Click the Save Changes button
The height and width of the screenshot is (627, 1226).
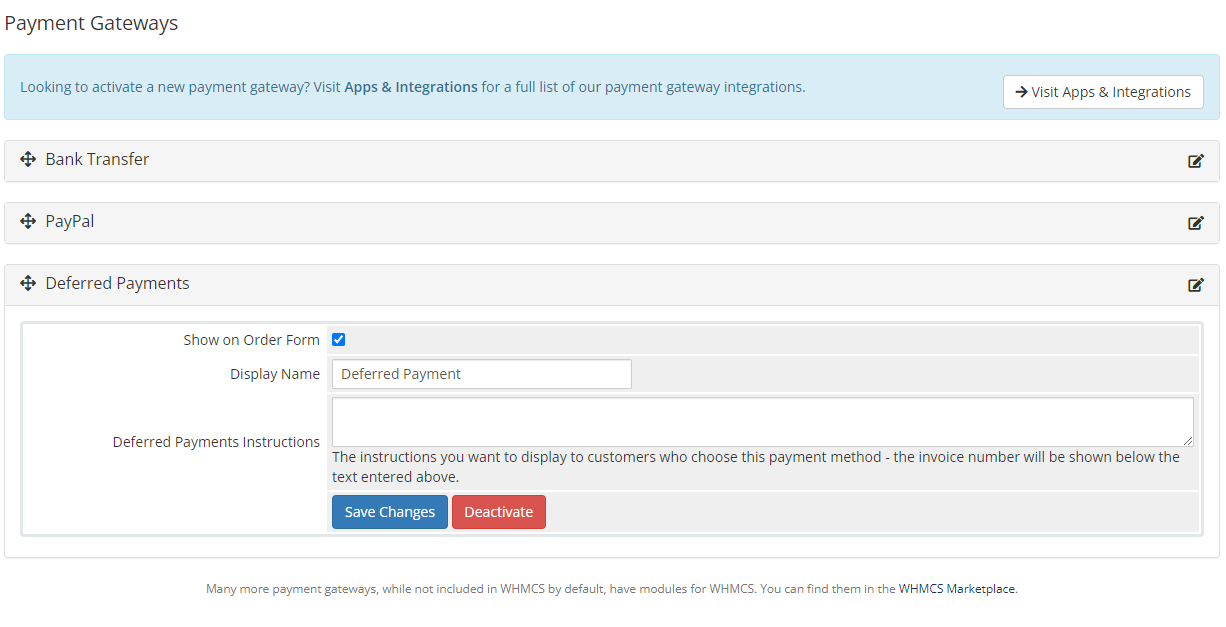(x=390, y=512)
